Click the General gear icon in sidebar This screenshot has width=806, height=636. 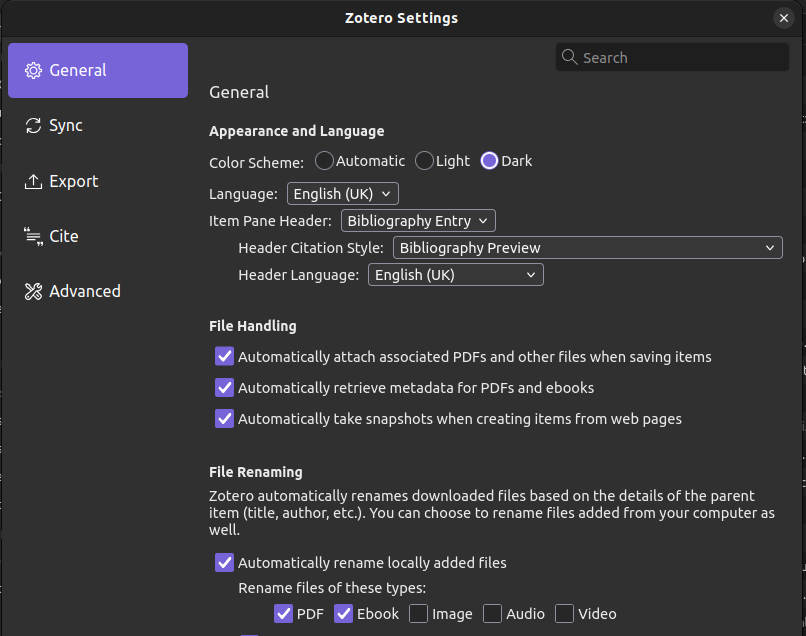click(x=34, y=71)
